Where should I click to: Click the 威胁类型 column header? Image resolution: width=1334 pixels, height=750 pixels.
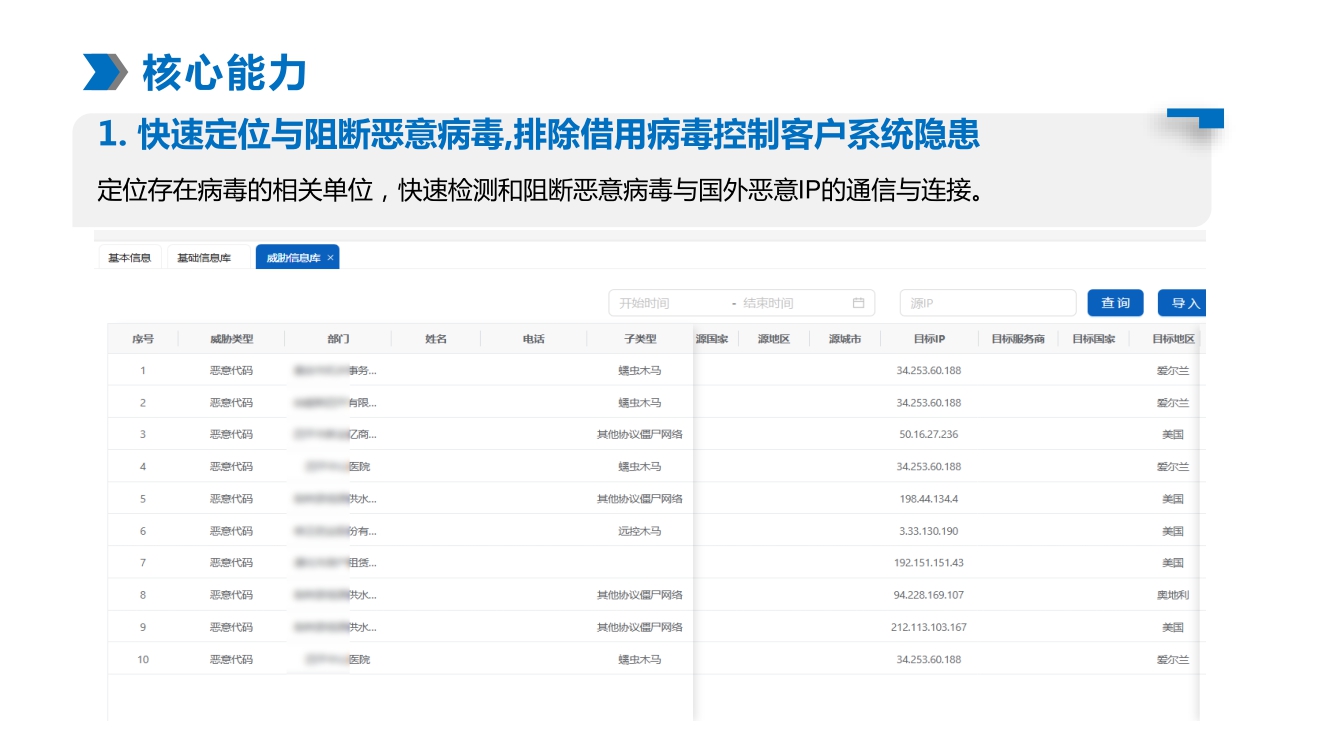coord(232,339)
